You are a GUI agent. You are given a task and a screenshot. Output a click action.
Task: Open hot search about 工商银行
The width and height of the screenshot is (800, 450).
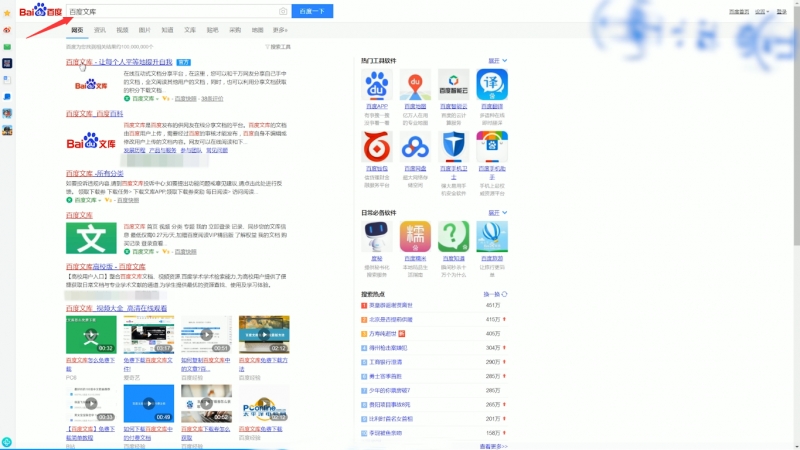[x=386, y=362]
